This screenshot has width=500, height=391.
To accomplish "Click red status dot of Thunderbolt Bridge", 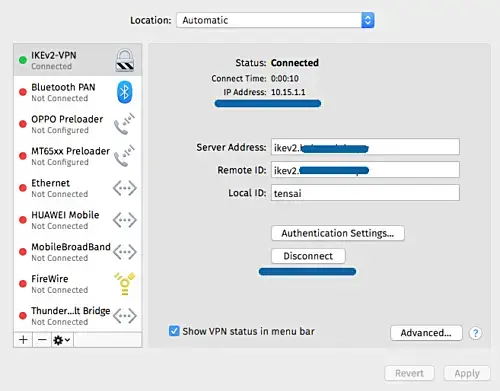I will coord(23,316).
